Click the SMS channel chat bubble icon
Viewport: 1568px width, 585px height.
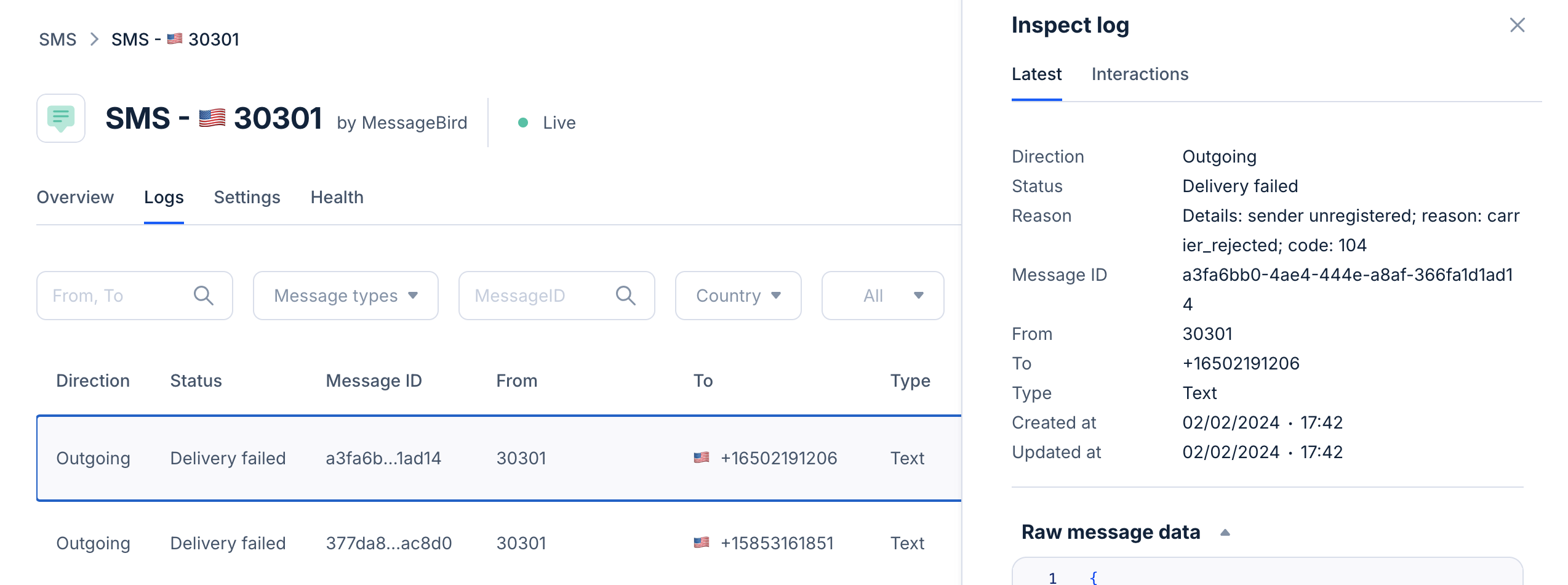61,118
